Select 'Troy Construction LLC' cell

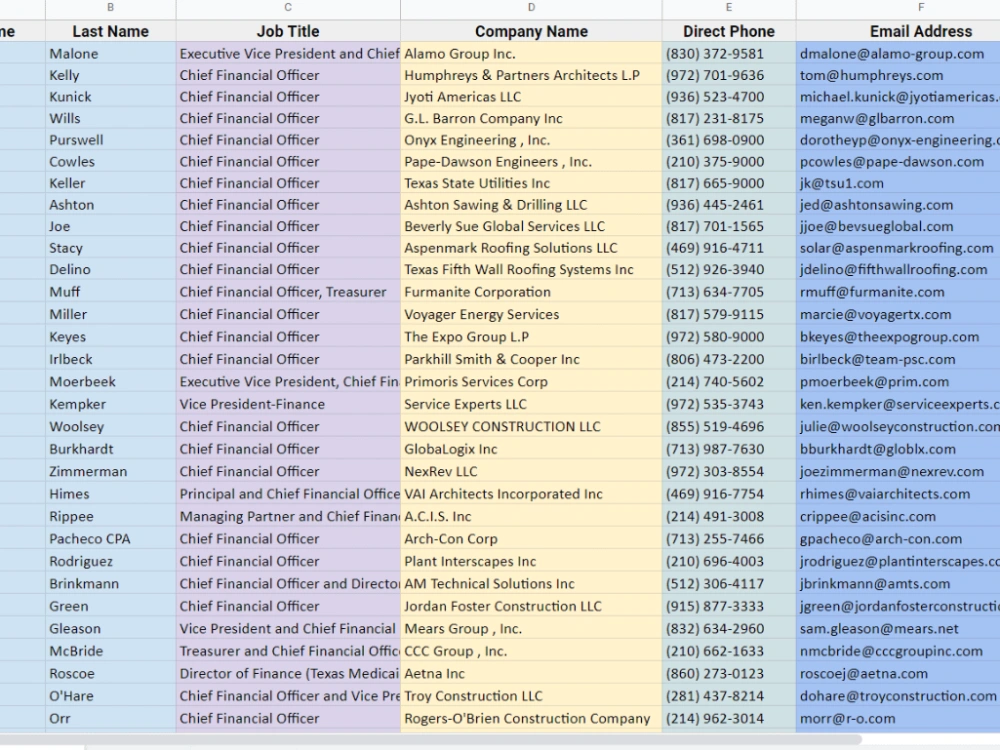pos(531,696)
